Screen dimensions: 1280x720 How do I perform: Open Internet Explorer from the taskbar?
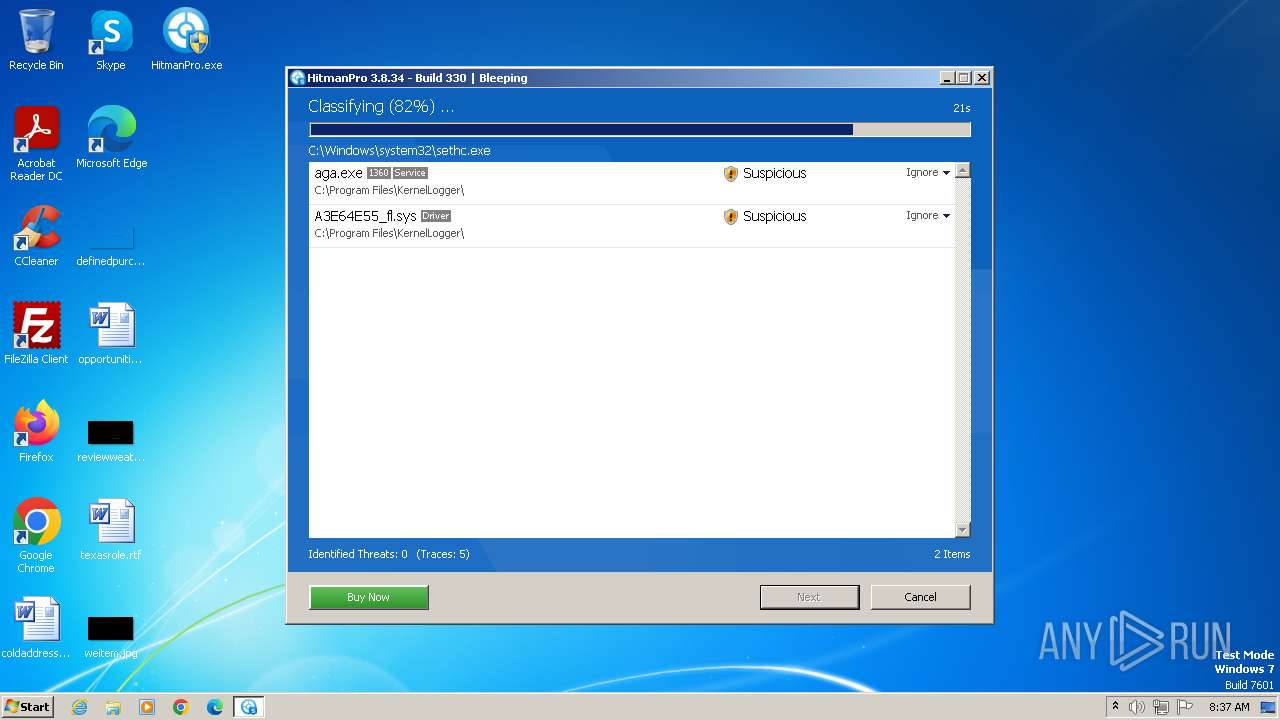point(79,707)
